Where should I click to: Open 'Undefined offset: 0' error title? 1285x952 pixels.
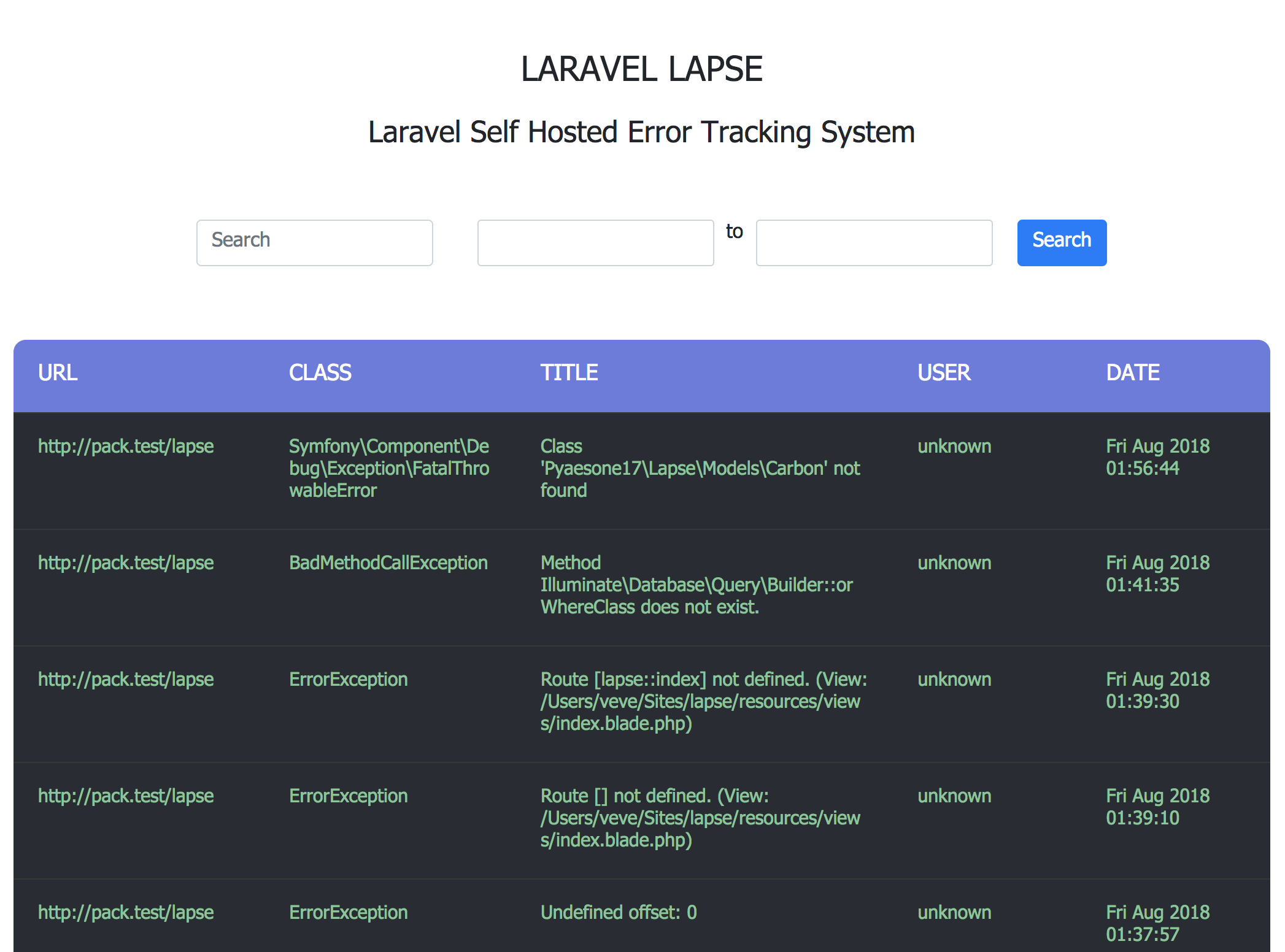(618, 912)
